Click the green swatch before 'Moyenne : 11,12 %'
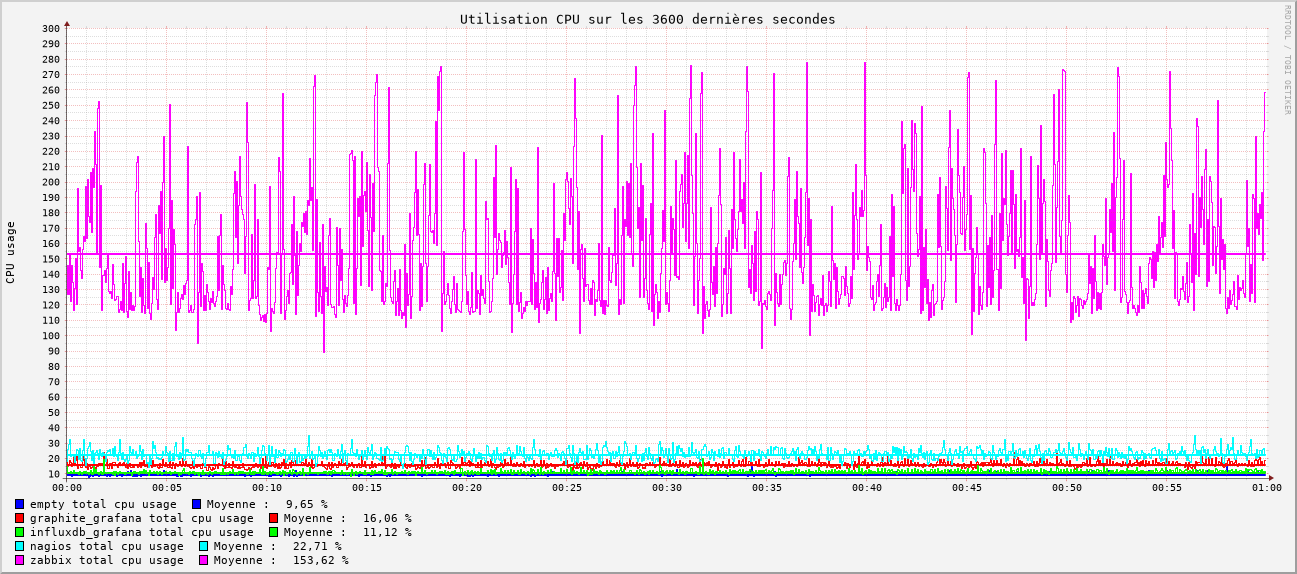Image resolution: width=1297 pixels, height=574 pixels. (x=273, y=532)
